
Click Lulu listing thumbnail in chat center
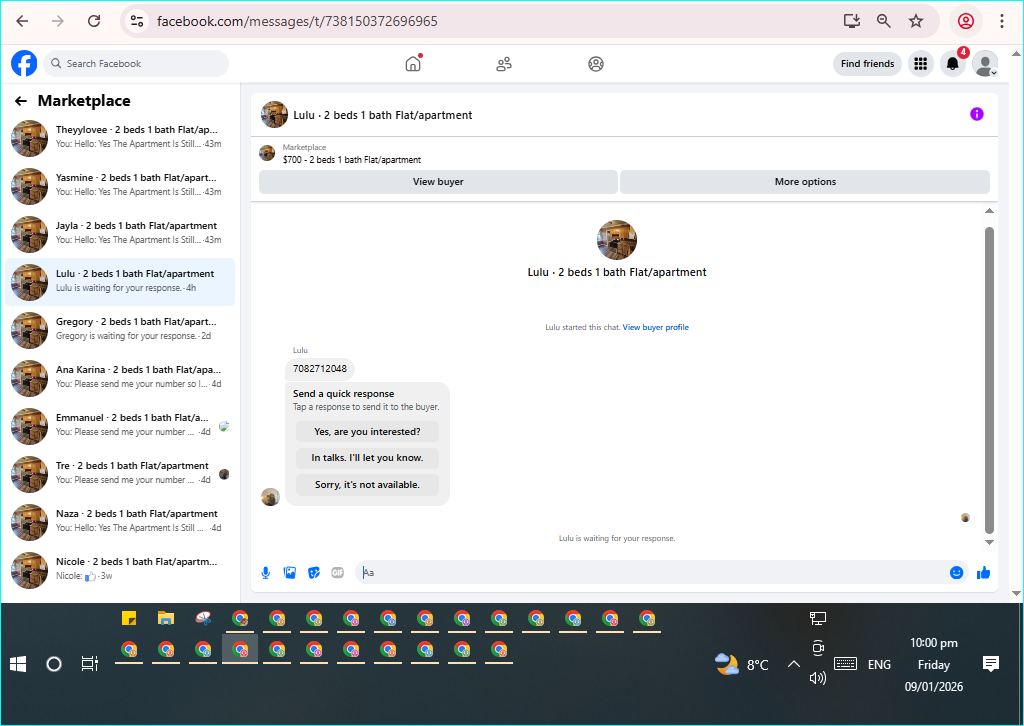(x=616, y=240)
